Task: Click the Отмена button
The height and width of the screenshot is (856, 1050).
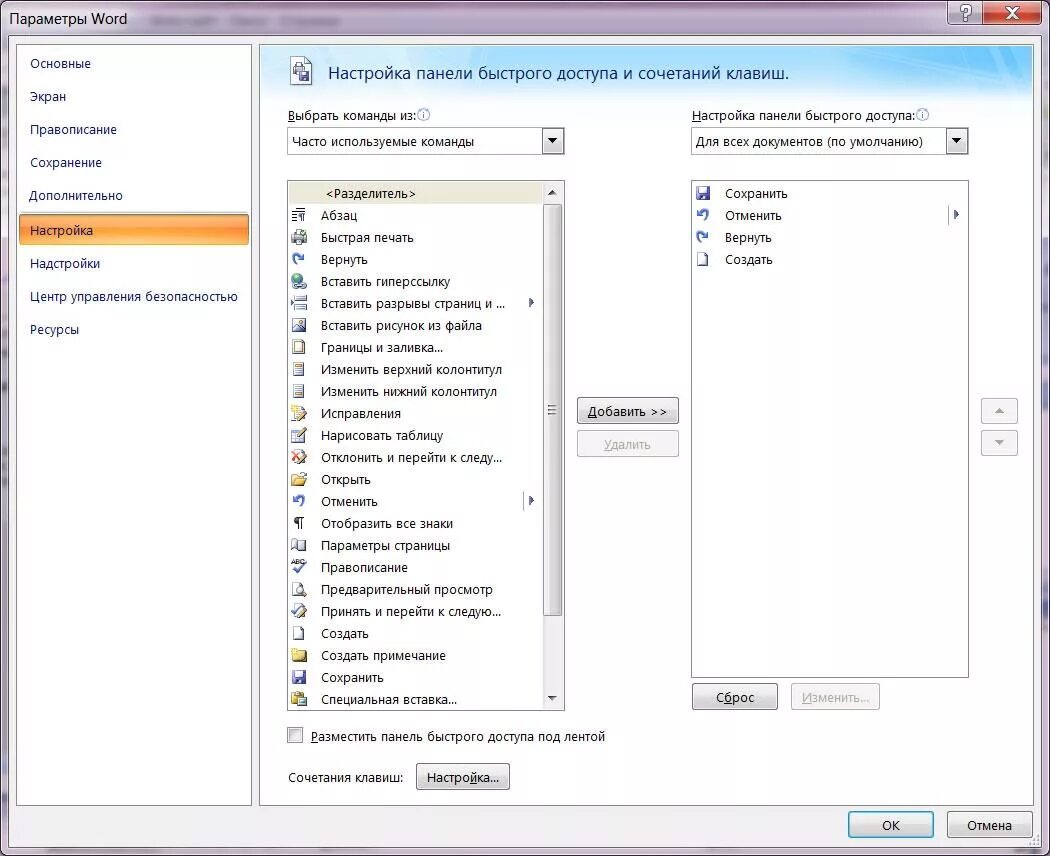Action: tap(989, 825)
